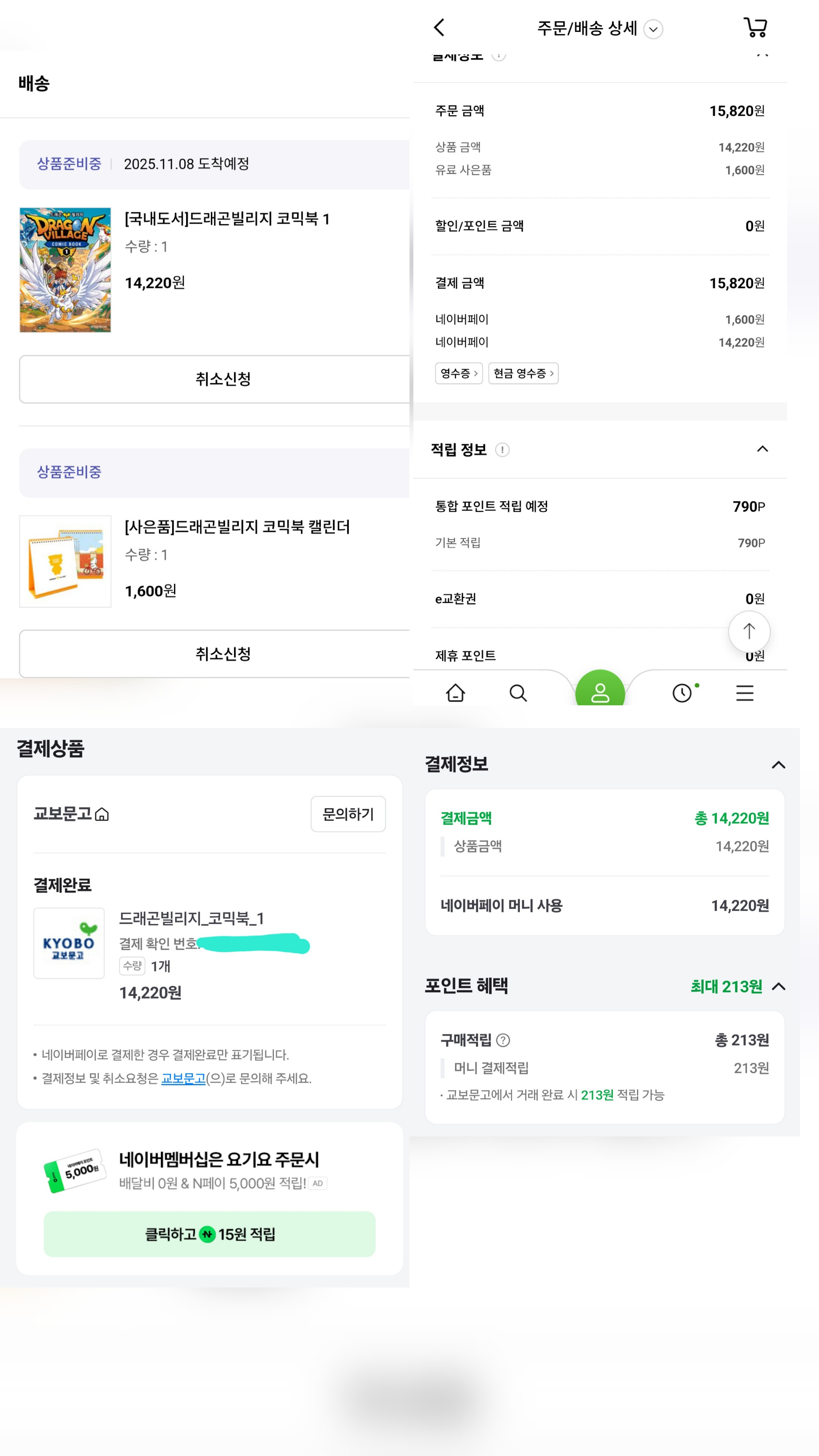Screen dimensions: 819x1456
Task: Collapse the 결제정보 section
Action: pos(778,765)
